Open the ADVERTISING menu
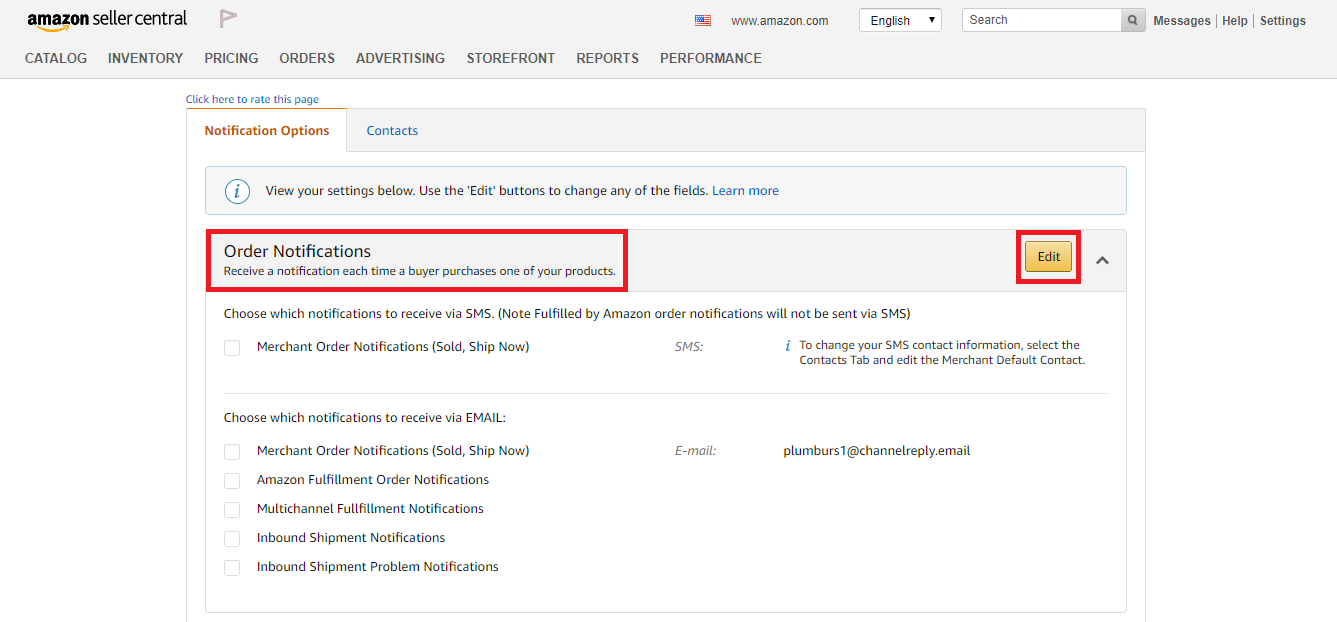The height and width of the screenshot is (622, 1337). point(400,58)
